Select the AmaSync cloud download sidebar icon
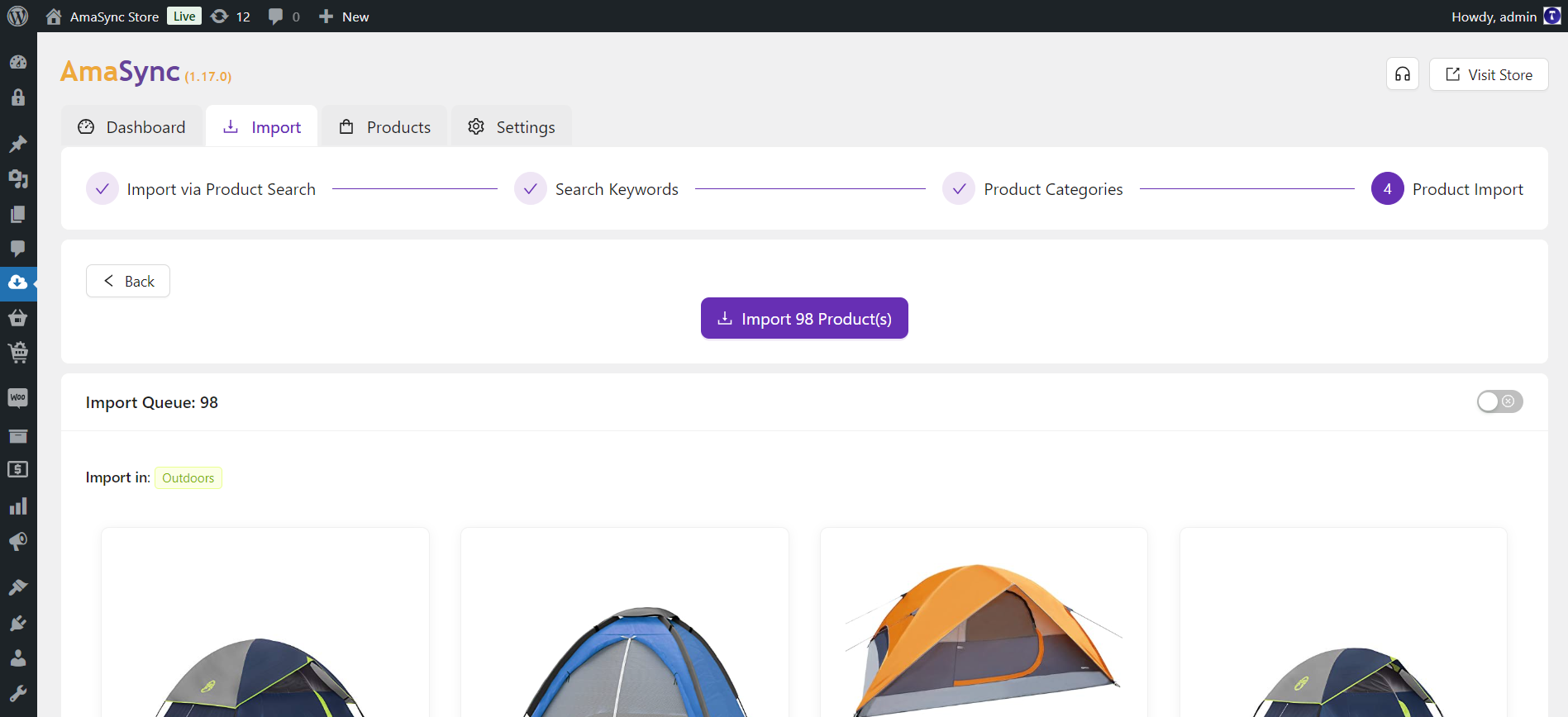Image resolution: width=1568 pixels, height=717 pixels. click(x=18, y=283)
